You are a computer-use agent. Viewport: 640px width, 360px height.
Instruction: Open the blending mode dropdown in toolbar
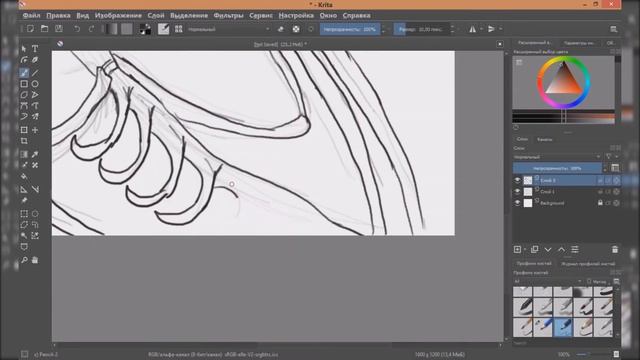[x=228, y=29]
